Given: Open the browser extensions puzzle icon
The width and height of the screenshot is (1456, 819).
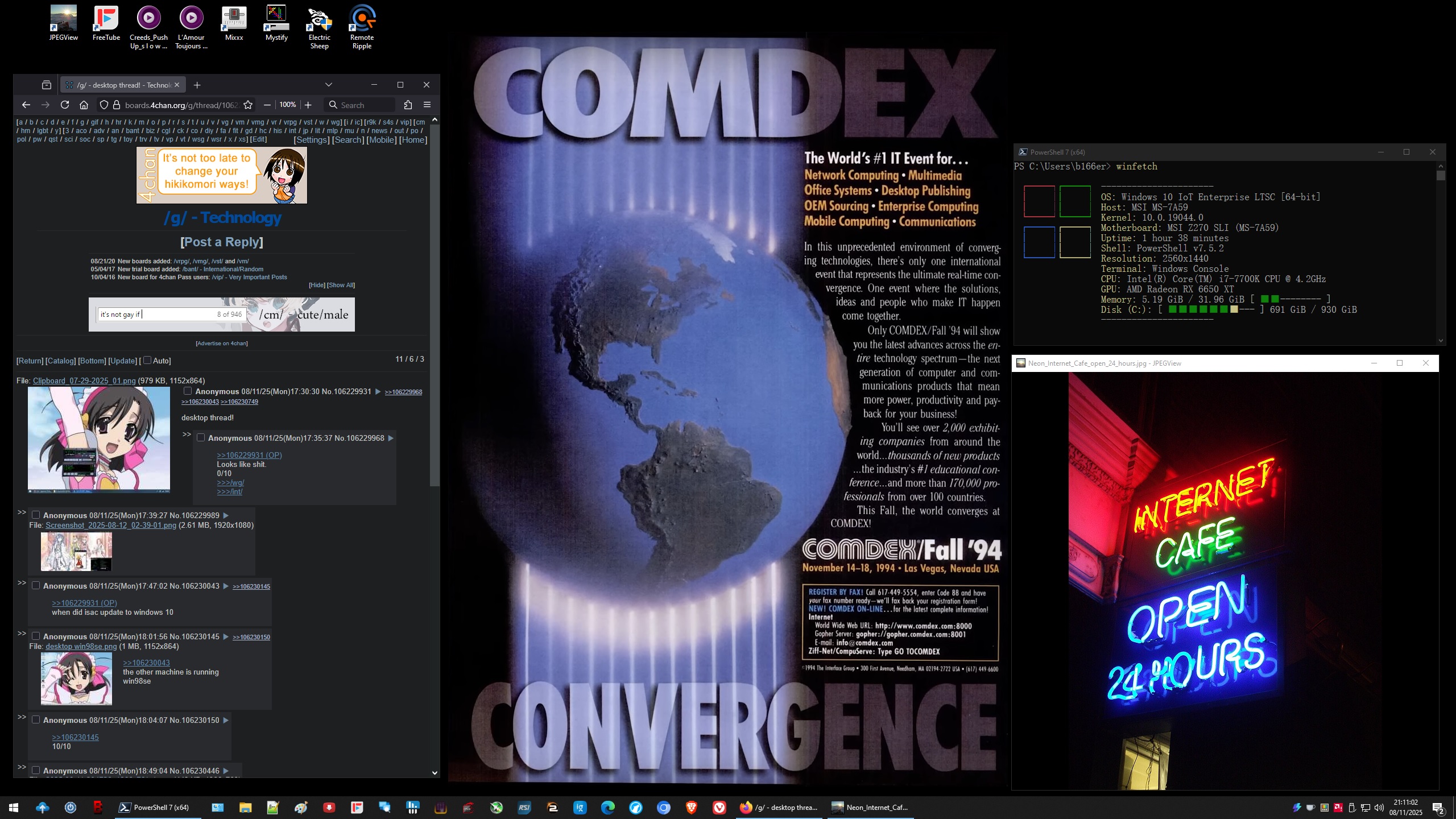Looking at the screenshot, I should click(x=408, y=105).
